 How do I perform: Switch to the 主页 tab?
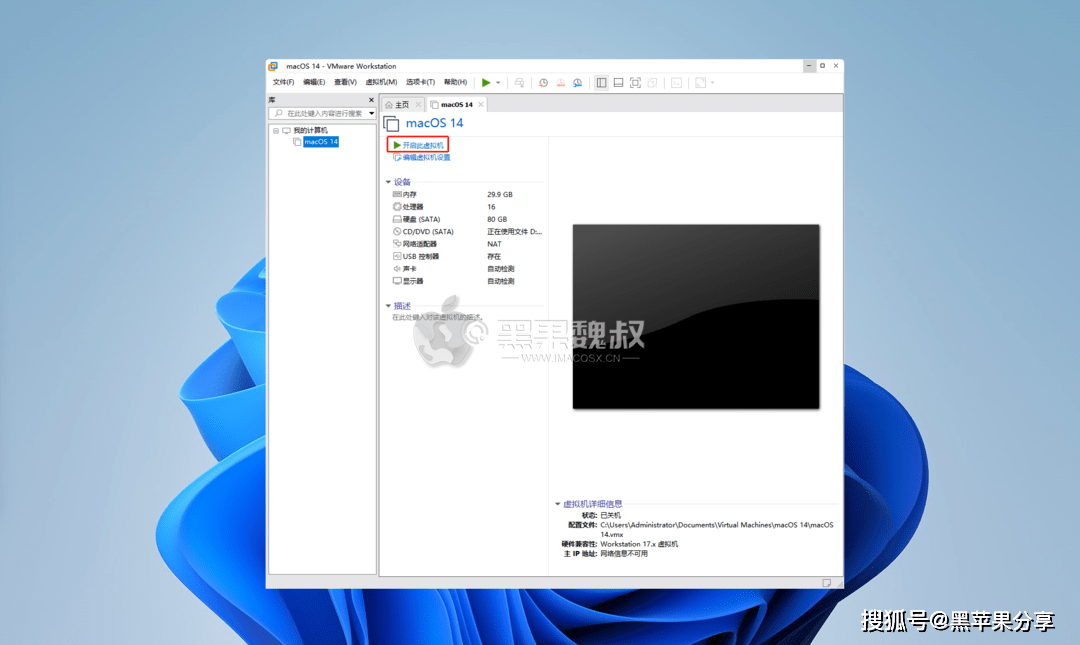402,105
